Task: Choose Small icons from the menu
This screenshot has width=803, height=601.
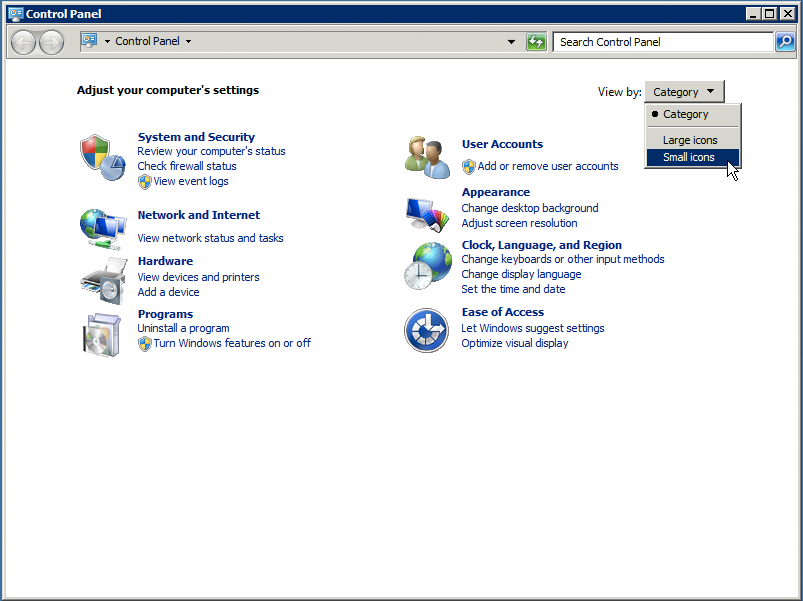Action: (x=693, y=157)
